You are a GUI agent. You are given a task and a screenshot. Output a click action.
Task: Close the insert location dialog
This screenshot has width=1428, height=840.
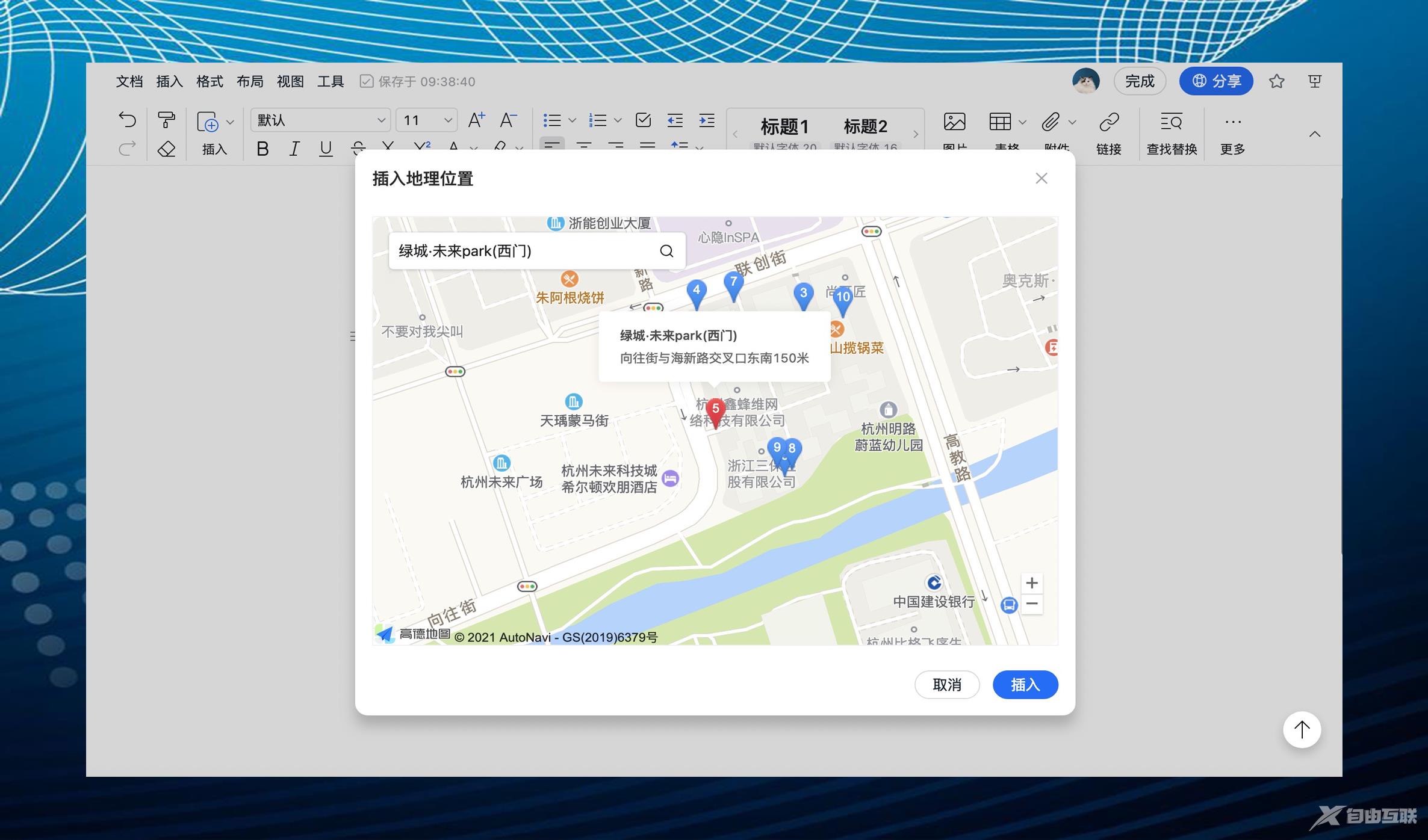pyautogui.click(x=1042, y=178)
